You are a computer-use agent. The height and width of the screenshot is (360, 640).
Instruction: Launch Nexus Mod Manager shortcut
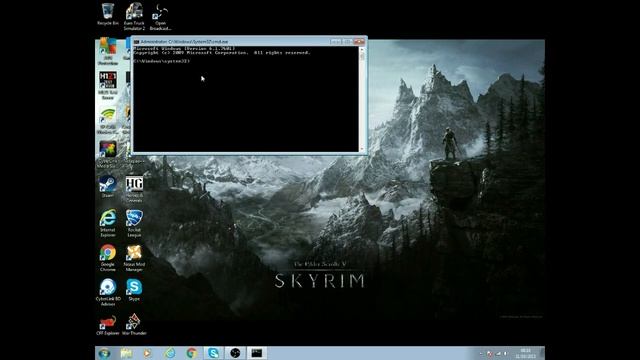(134, 257)
